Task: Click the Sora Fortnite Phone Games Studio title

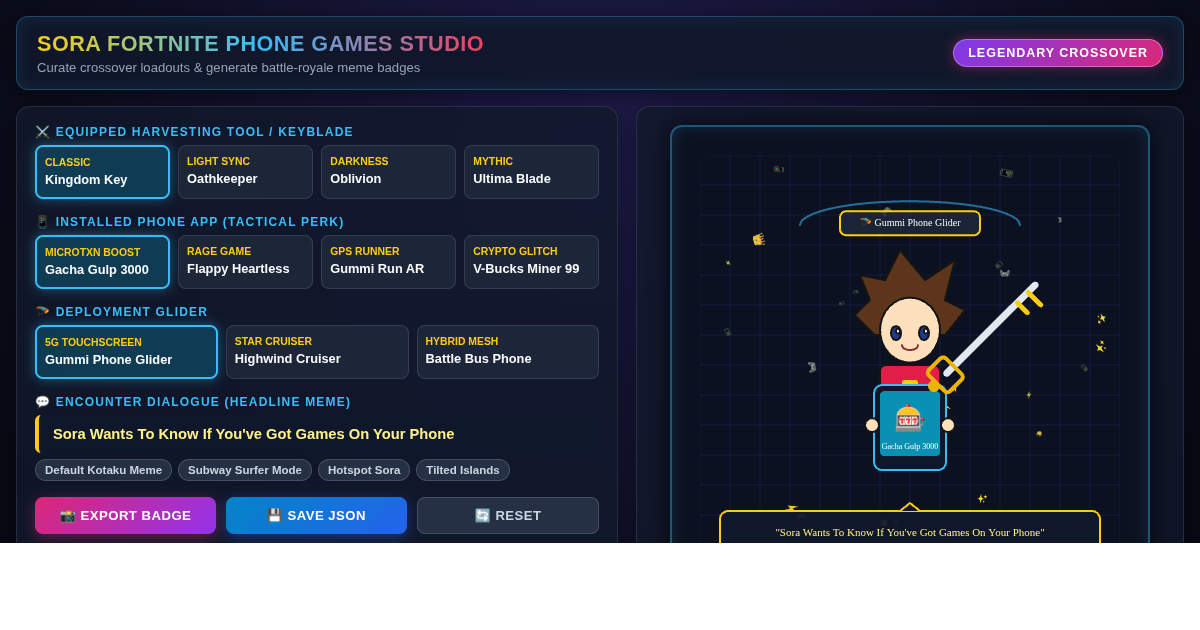Action: tap(260, 44)
